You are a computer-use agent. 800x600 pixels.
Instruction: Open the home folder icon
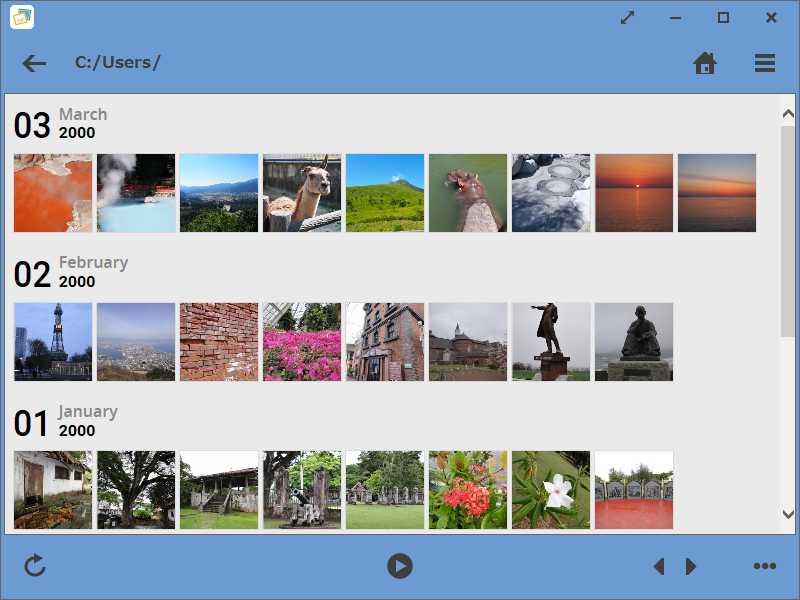pos(705,63)
